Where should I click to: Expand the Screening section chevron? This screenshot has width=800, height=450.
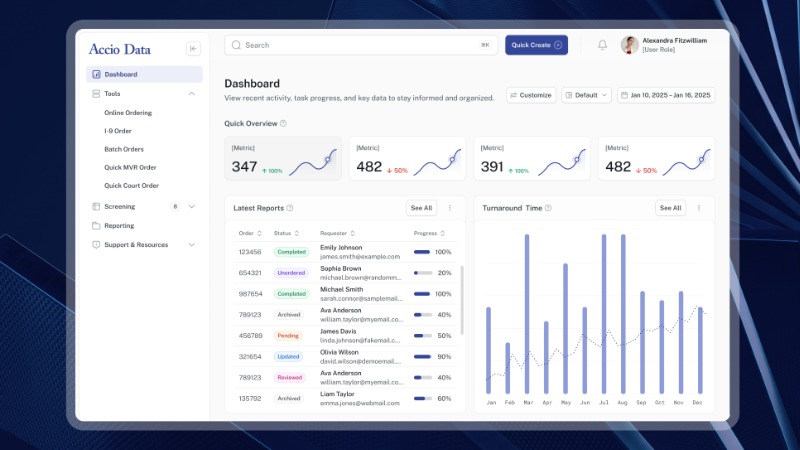click(x=192, y=207)
